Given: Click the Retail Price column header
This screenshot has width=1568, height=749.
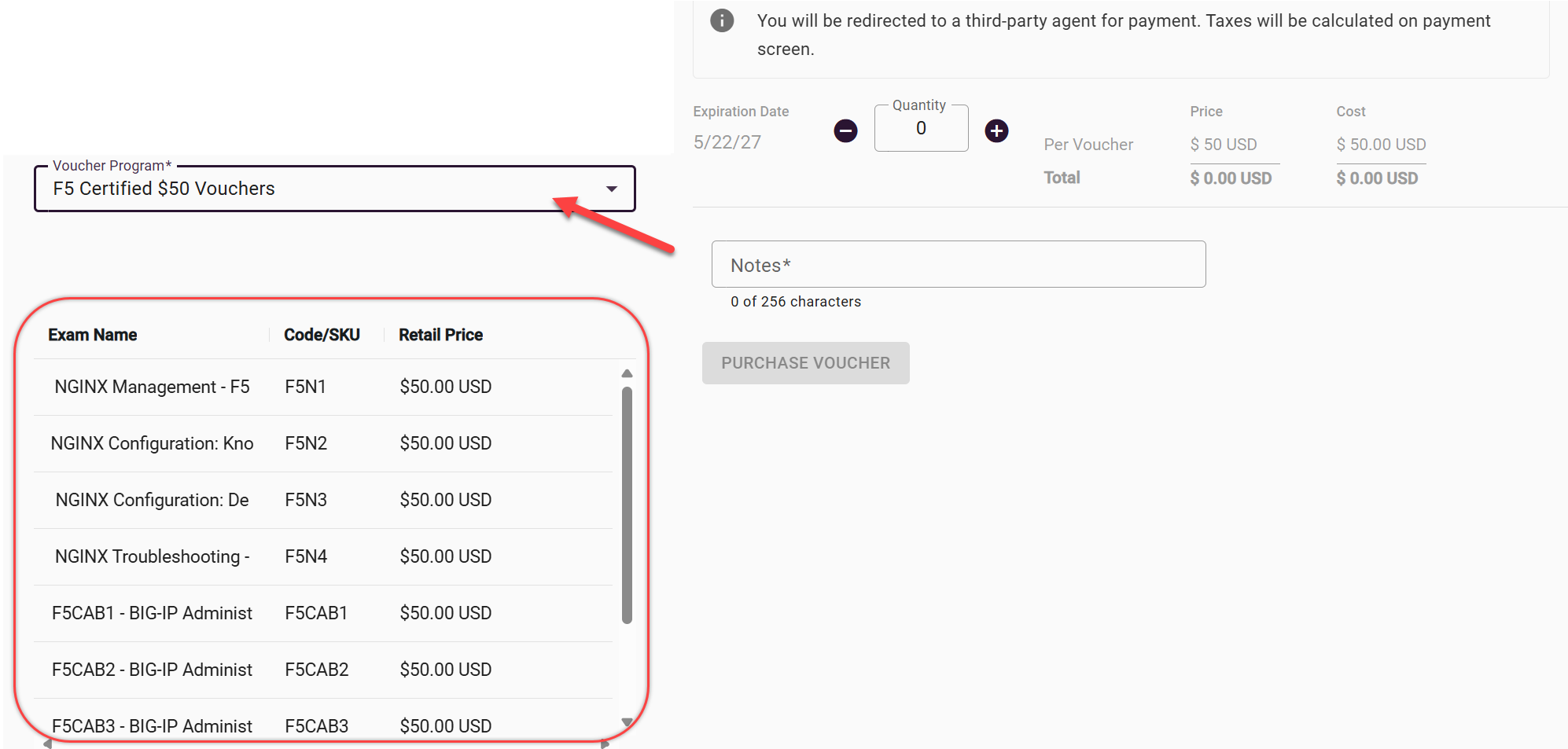Looking at the screenshot, I should [x=440, y=335].
